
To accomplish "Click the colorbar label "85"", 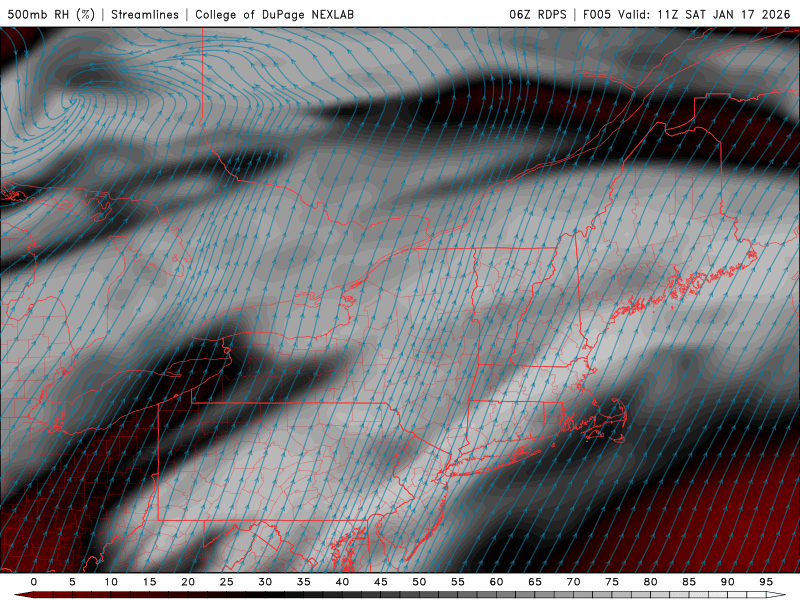I will pos(689,582).
